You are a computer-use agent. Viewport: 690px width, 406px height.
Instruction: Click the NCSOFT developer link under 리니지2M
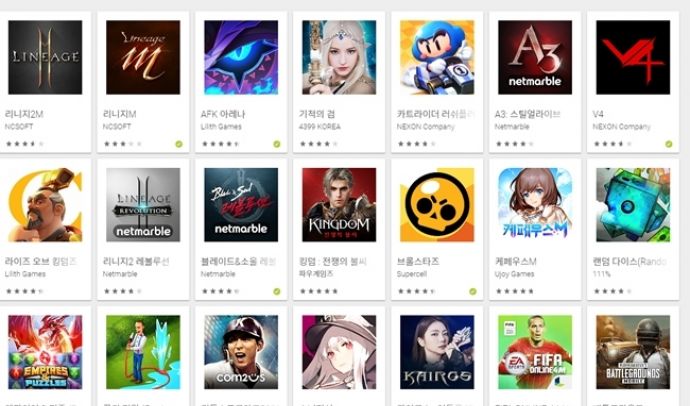(x=19, y=127)
